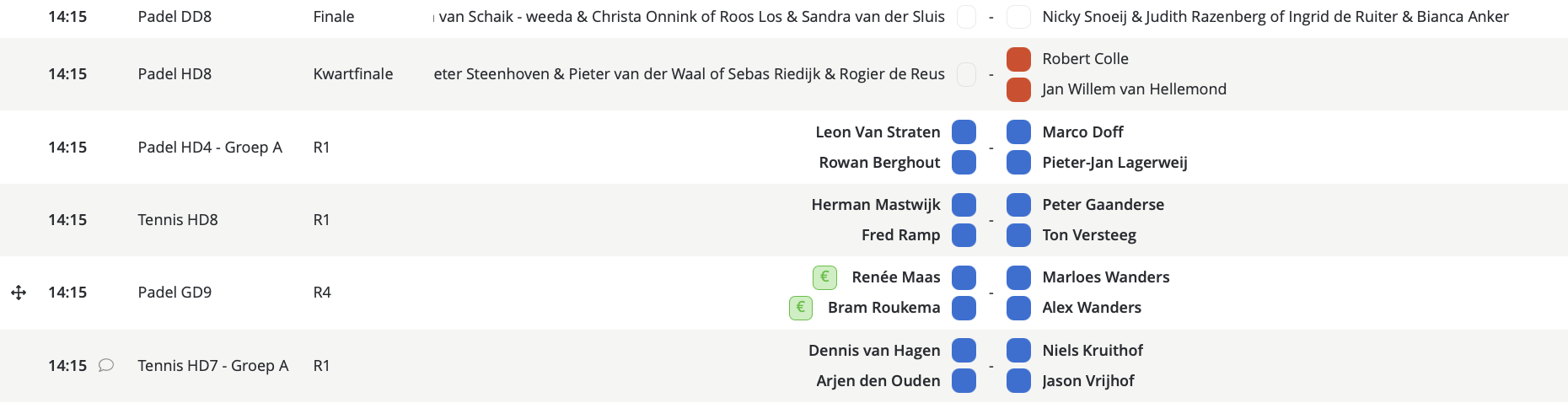1568x403 pixels.
Task: Open player Peter Gaanderse
Action: point(1103,205)
